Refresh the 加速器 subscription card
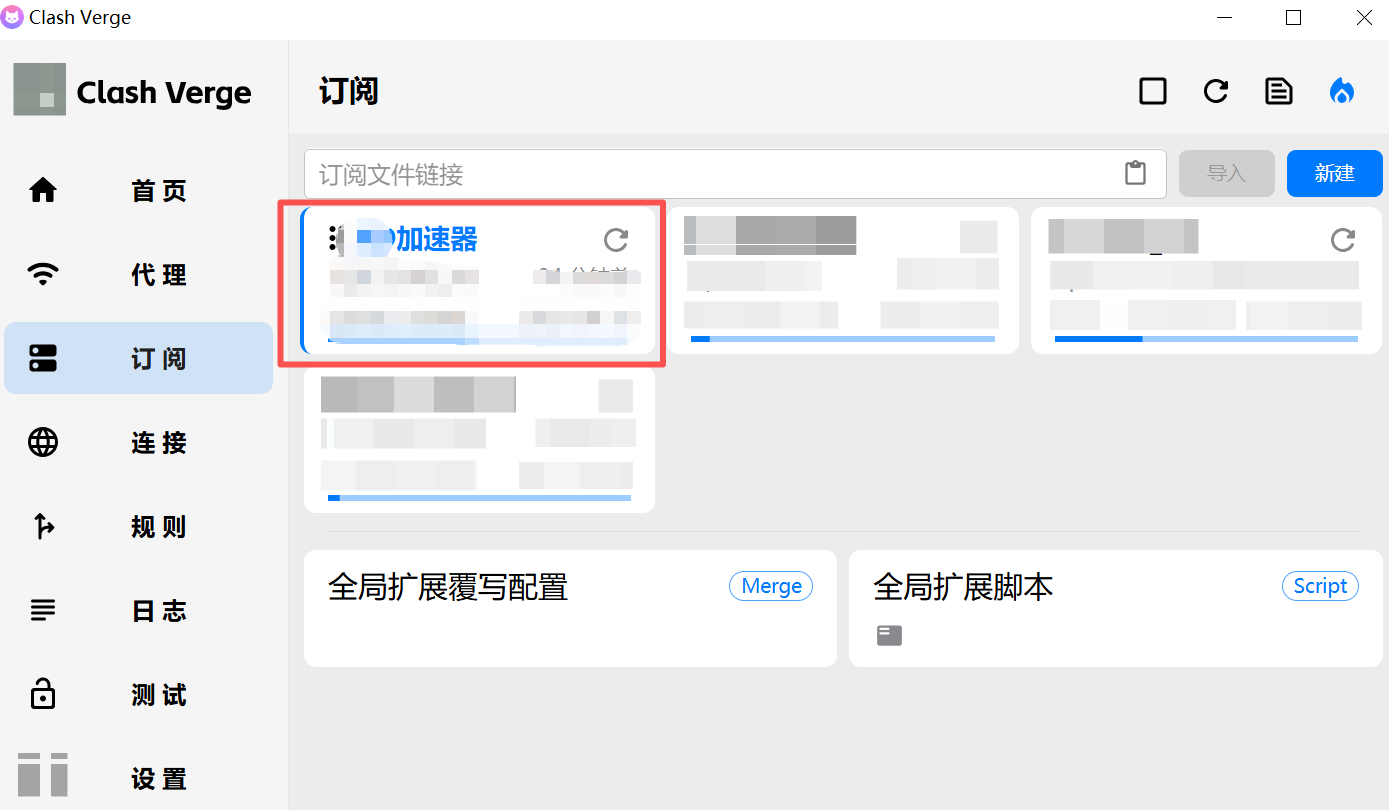1389x810 pixels. click(616, 240)
